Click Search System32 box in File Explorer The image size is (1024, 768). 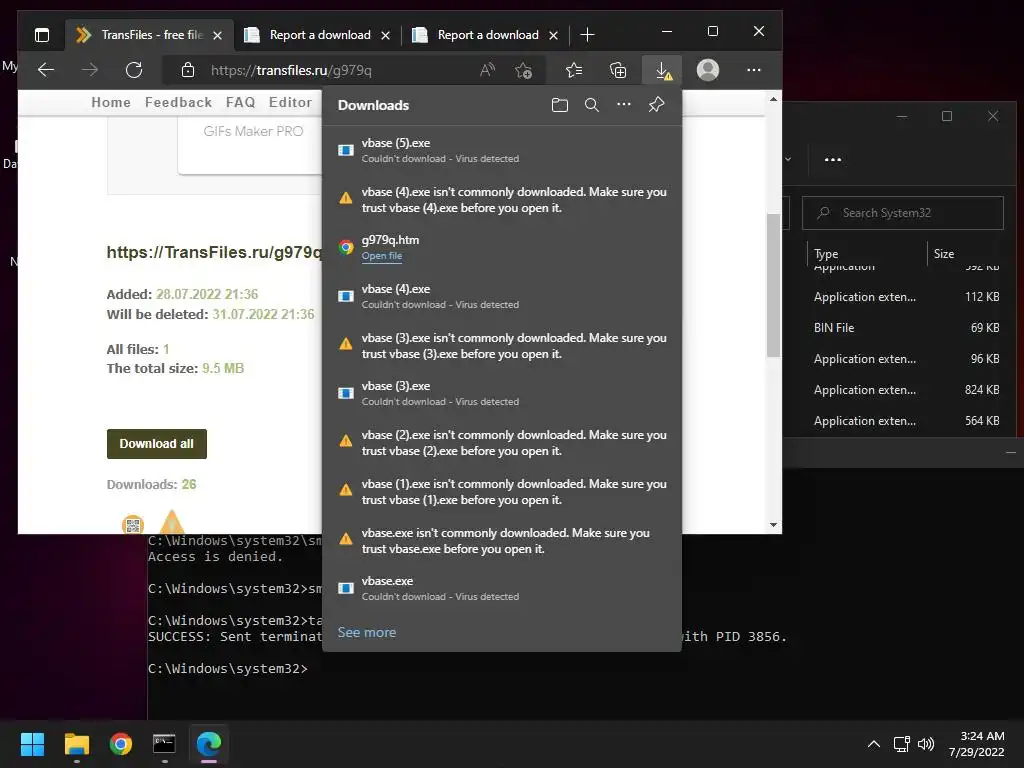click(903, 213)
